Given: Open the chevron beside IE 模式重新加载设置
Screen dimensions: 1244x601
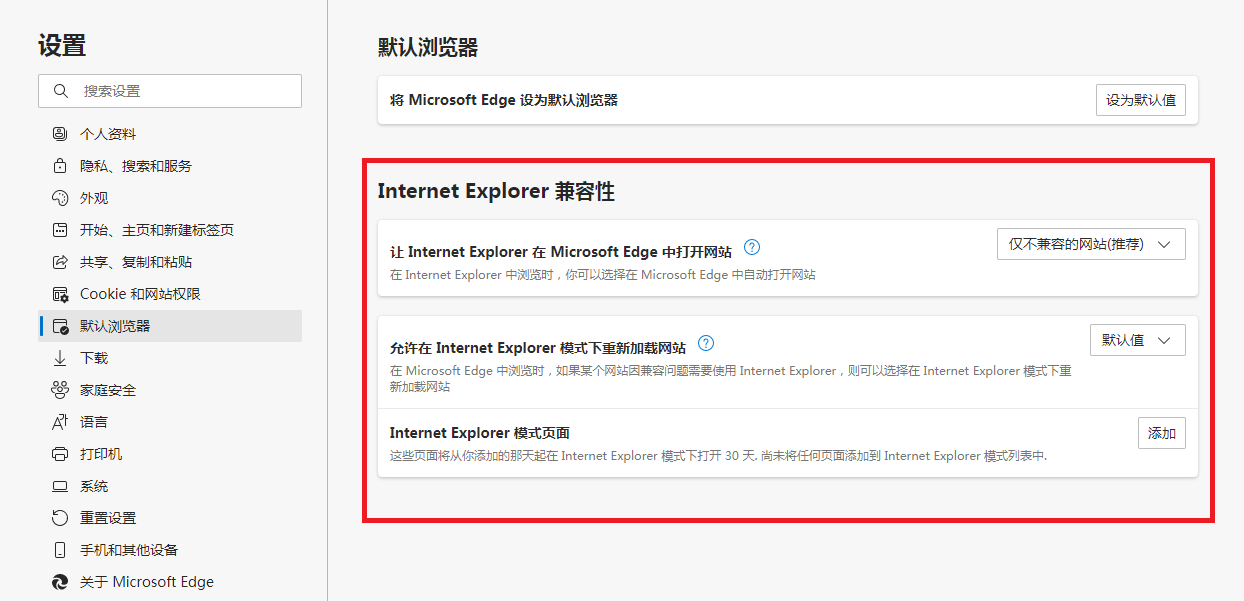Looking at the screenshot, I should coord(1163,339).
